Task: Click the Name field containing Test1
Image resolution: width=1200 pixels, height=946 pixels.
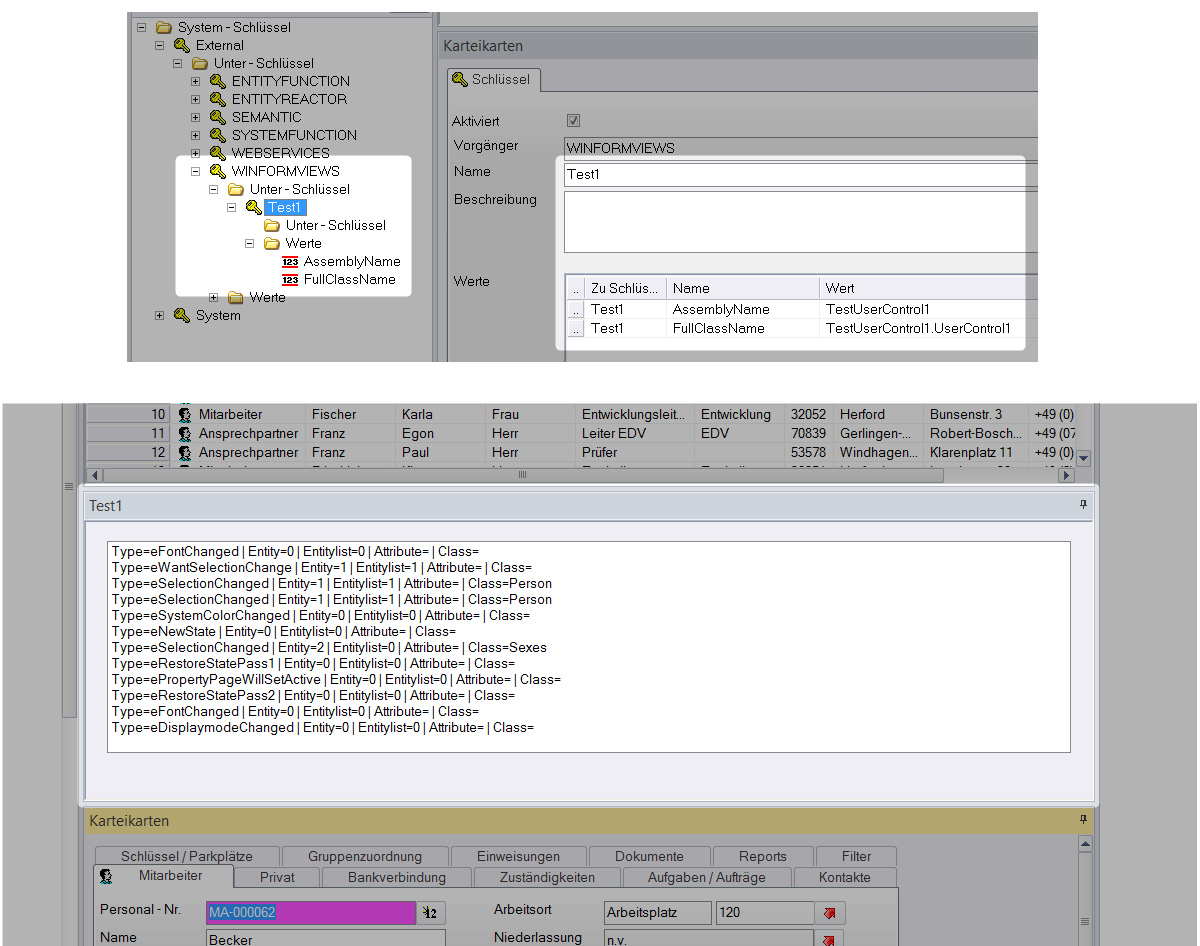Action: point(800,174)
